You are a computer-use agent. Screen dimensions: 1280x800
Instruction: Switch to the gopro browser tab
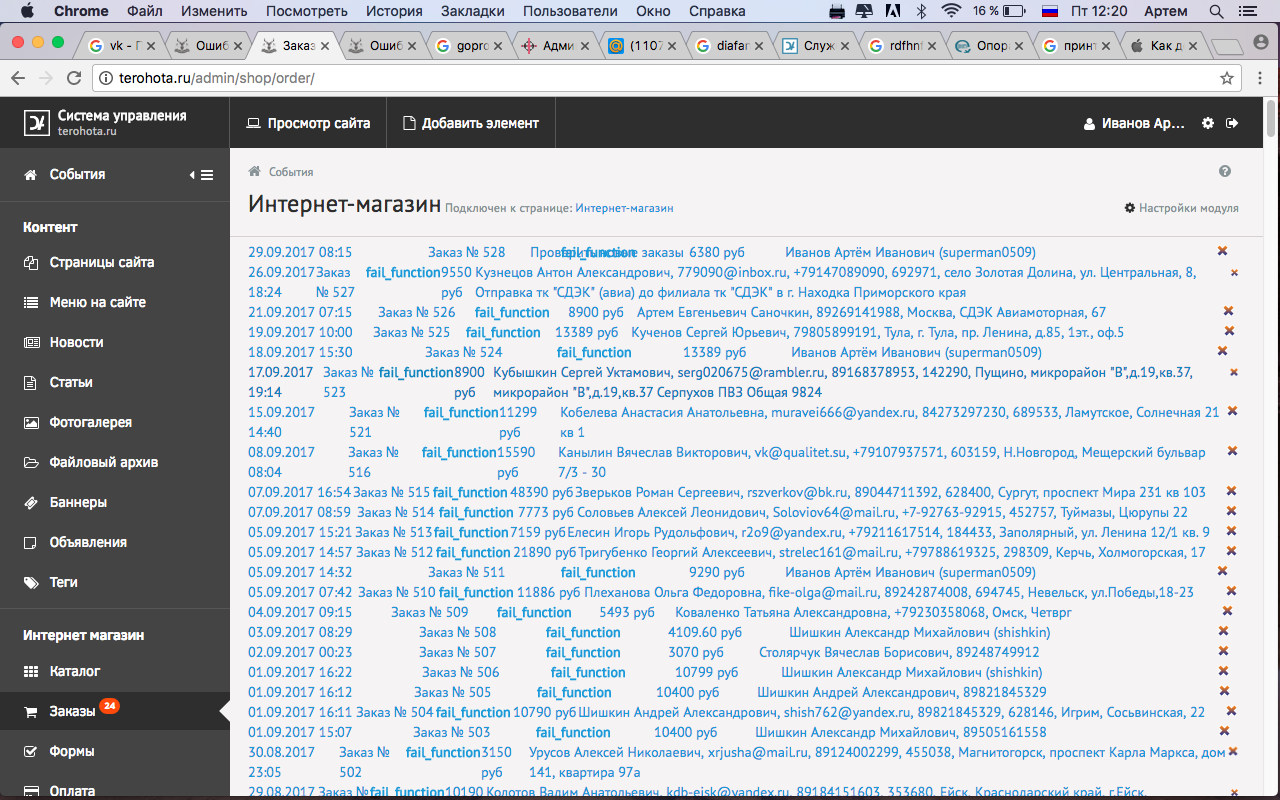469,46
